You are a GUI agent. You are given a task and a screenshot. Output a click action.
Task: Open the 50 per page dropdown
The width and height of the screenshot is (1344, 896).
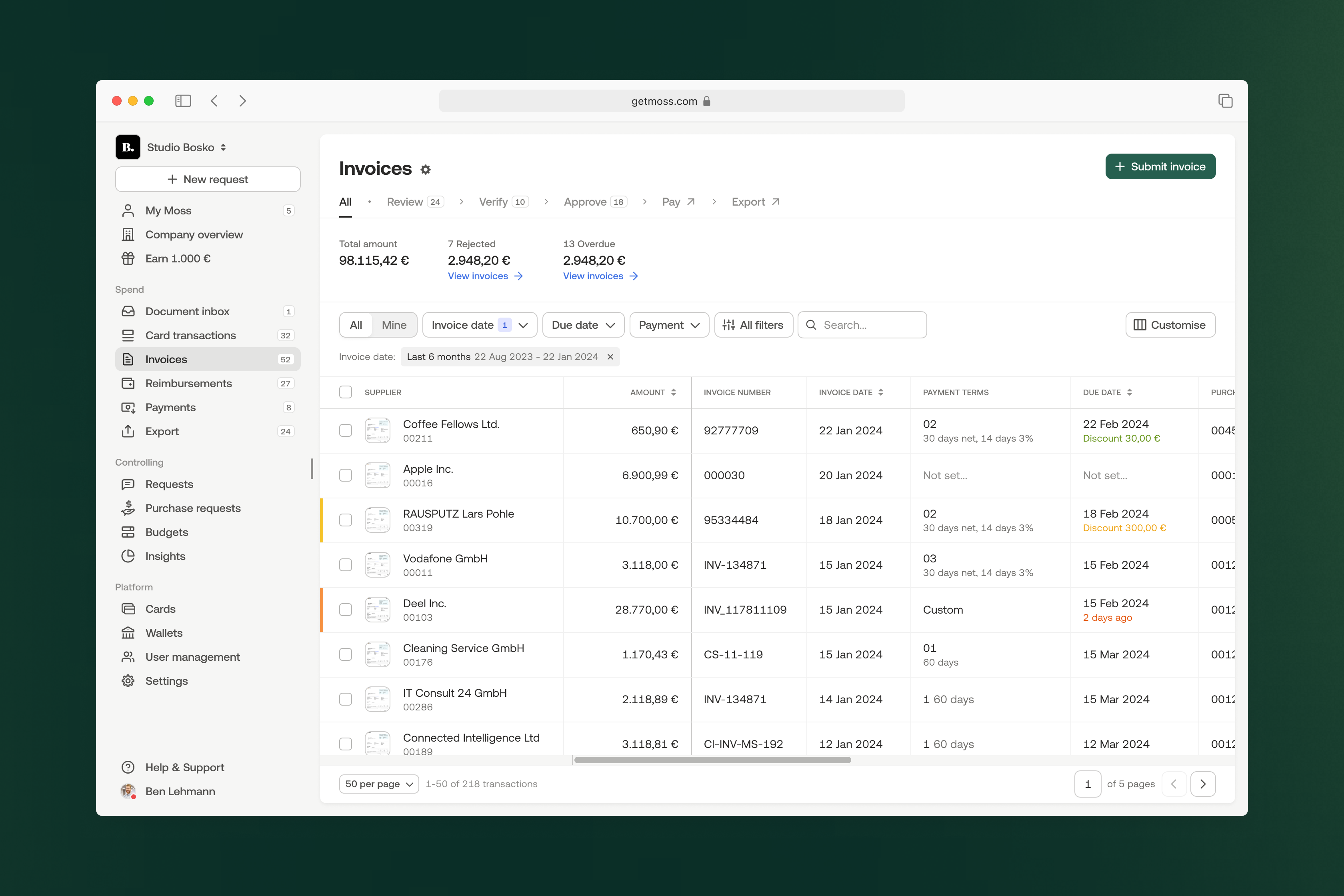pos(378,784)
